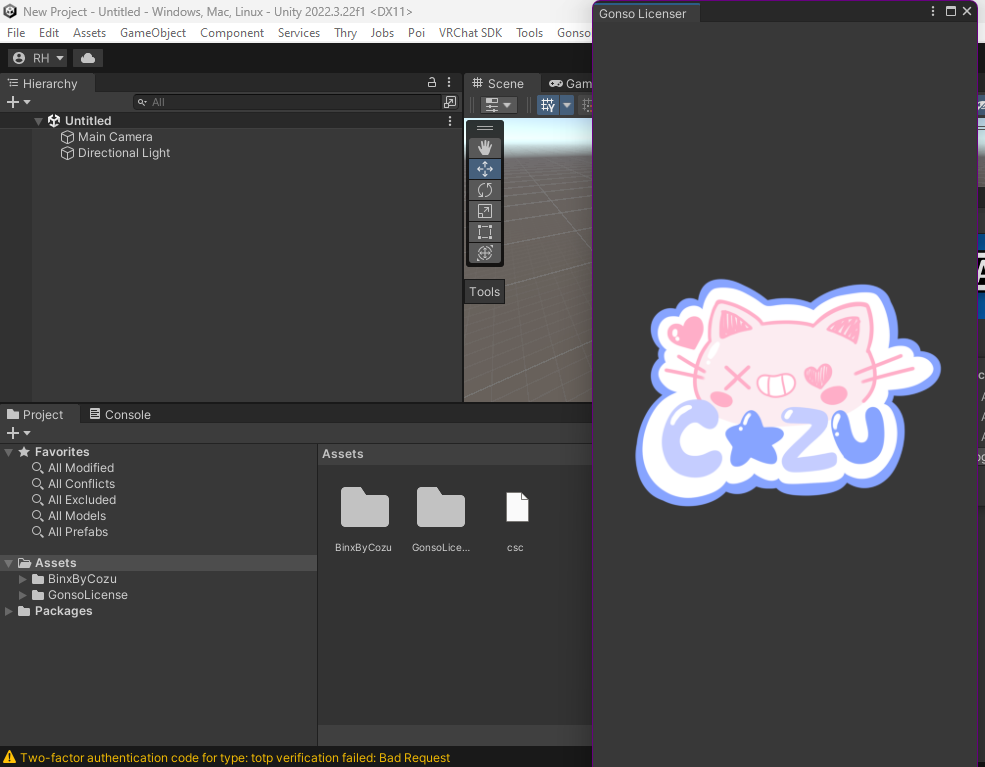Switch to the Game tab

coord(569,84)
